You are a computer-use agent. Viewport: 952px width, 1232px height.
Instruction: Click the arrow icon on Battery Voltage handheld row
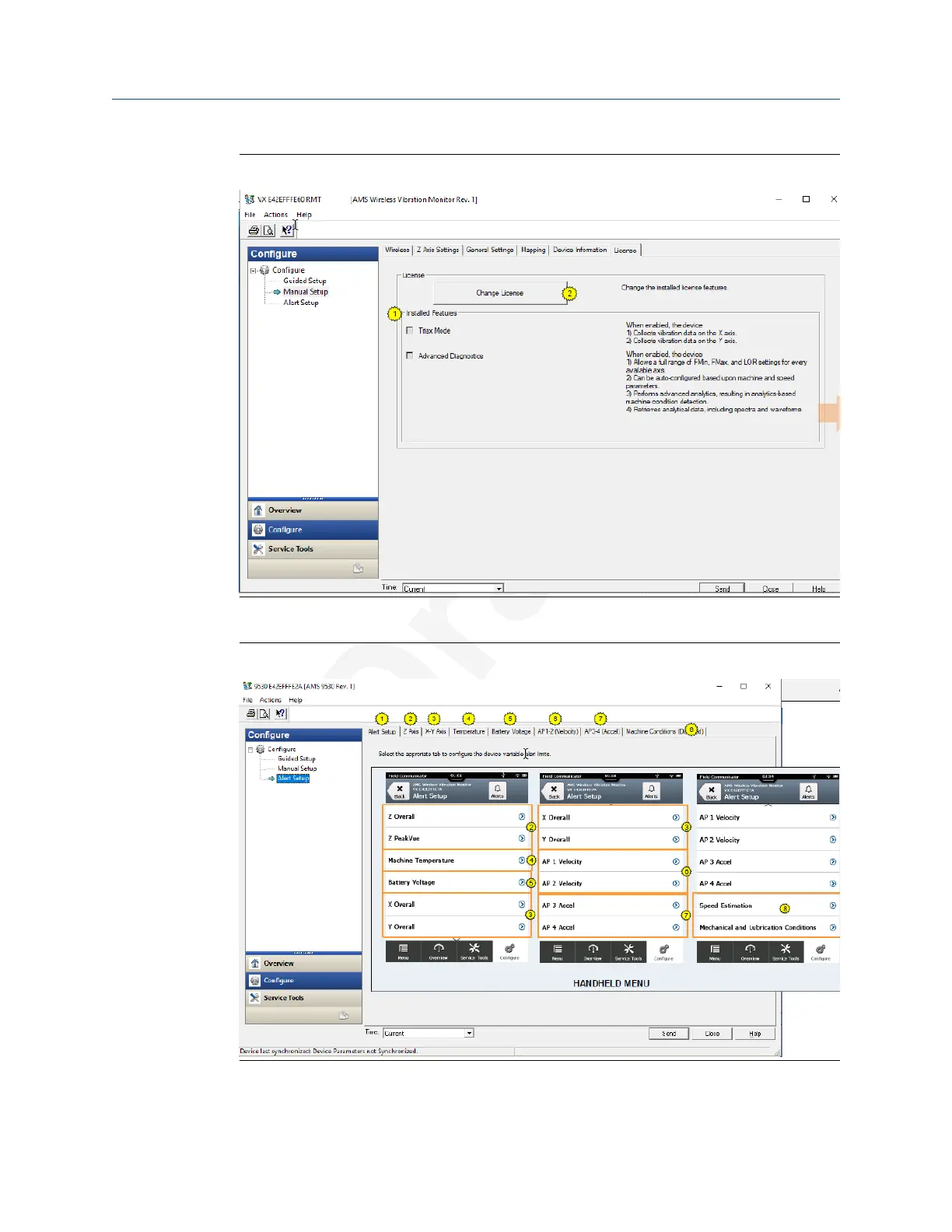pos(522,882)
